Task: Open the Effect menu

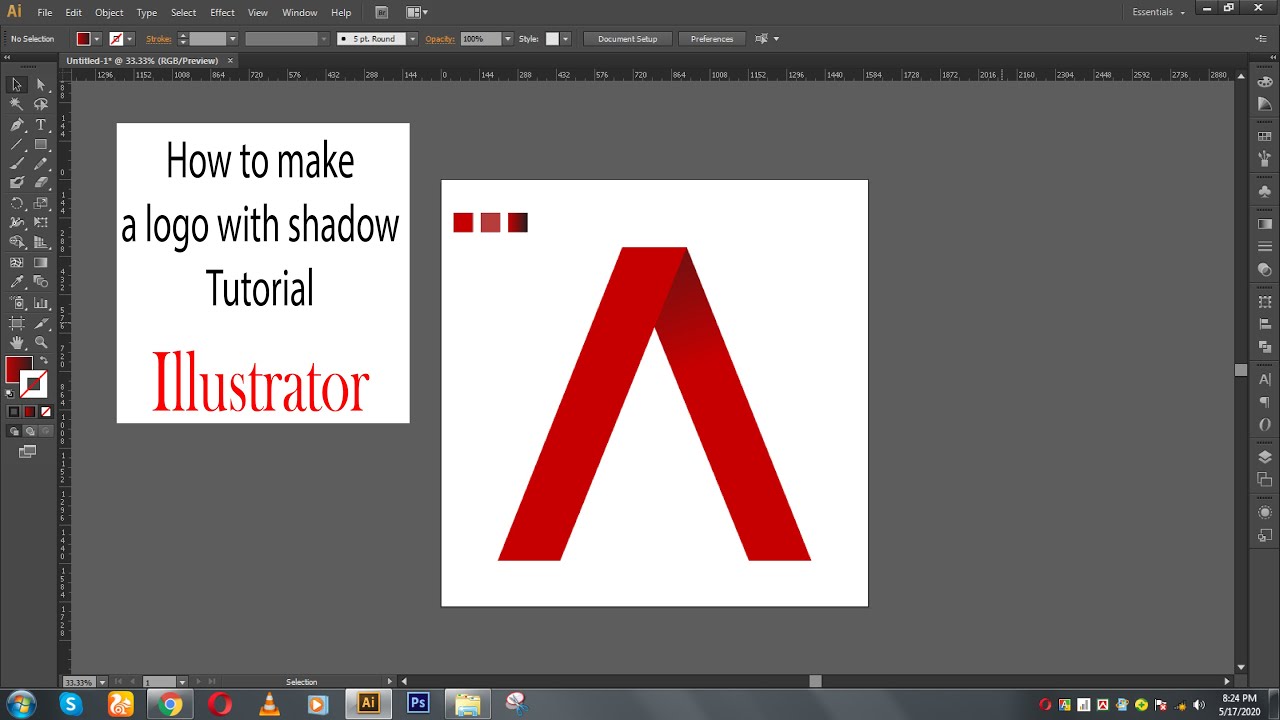Action: (x=222, y=13)
